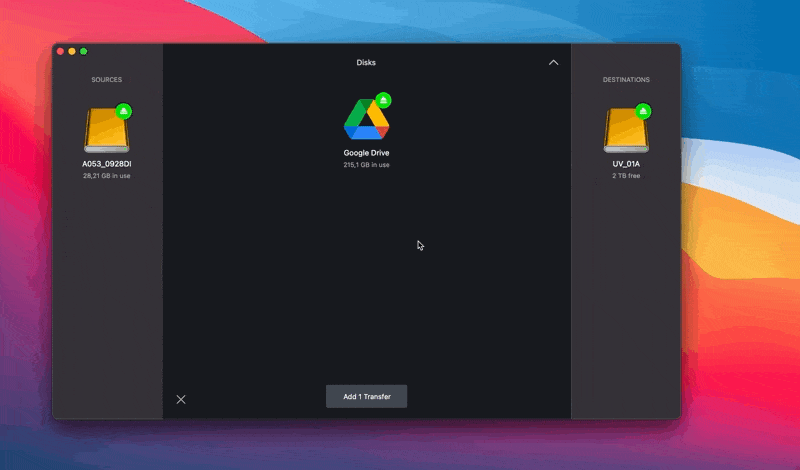Click the 2 TB free label
The height and width of the screenshot is (470, 800).
tap(626, 176)
